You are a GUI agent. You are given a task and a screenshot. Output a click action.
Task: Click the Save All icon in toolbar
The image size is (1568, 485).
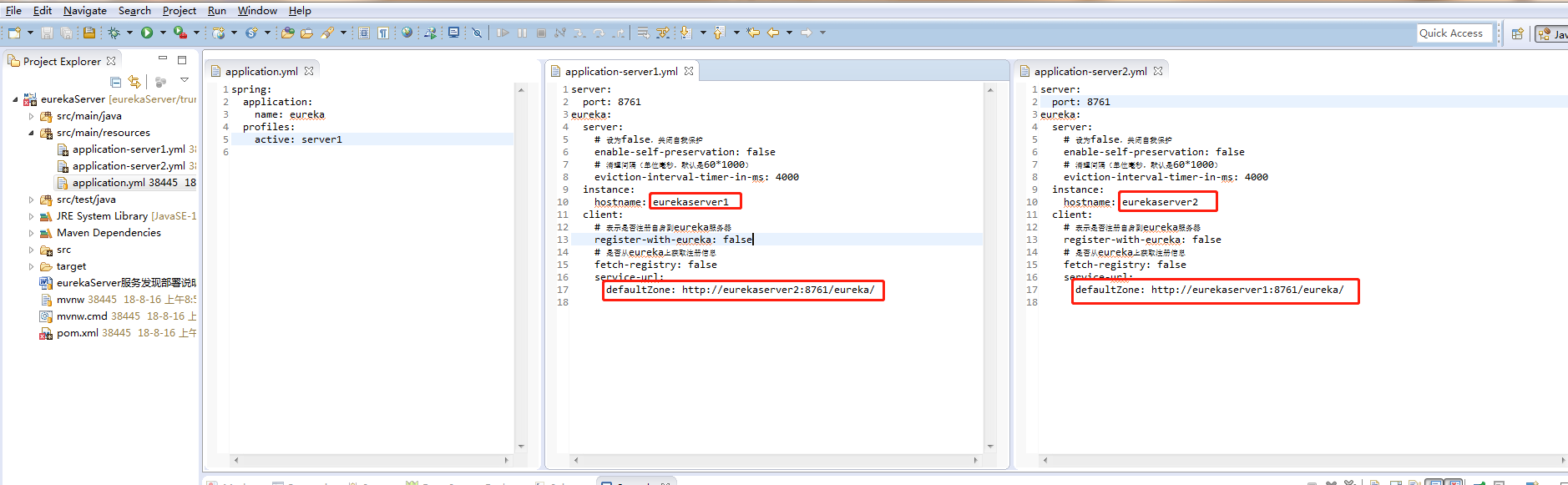pyautogui.click(x=66, y=33)
